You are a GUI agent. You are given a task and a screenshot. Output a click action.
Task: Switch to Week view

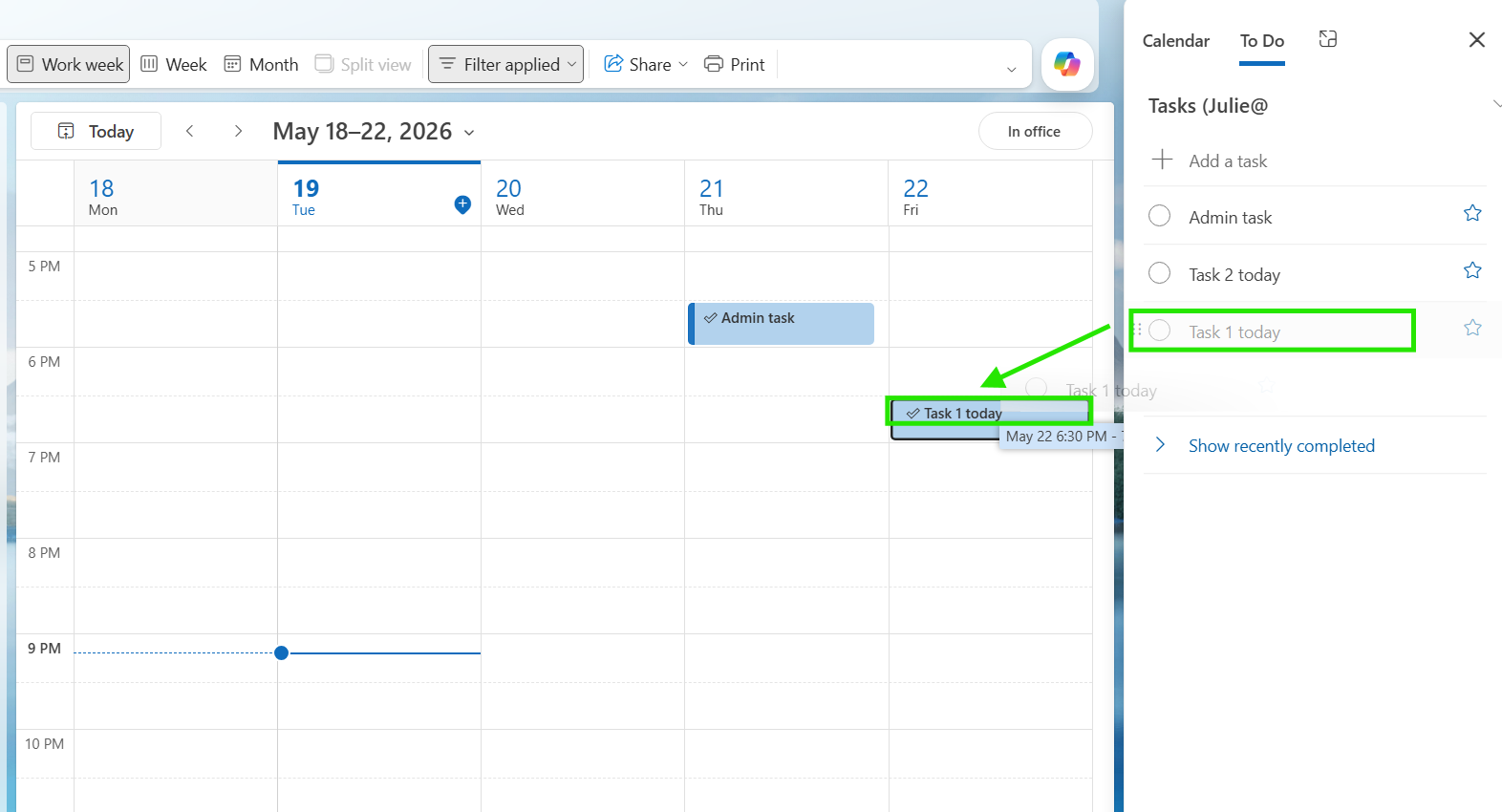point(174,64)
